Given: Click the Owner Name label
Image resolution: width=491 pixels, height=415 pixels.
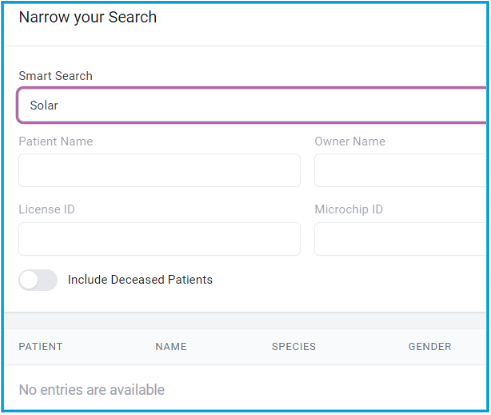Looking at the screenshot, I should [350, 142].
